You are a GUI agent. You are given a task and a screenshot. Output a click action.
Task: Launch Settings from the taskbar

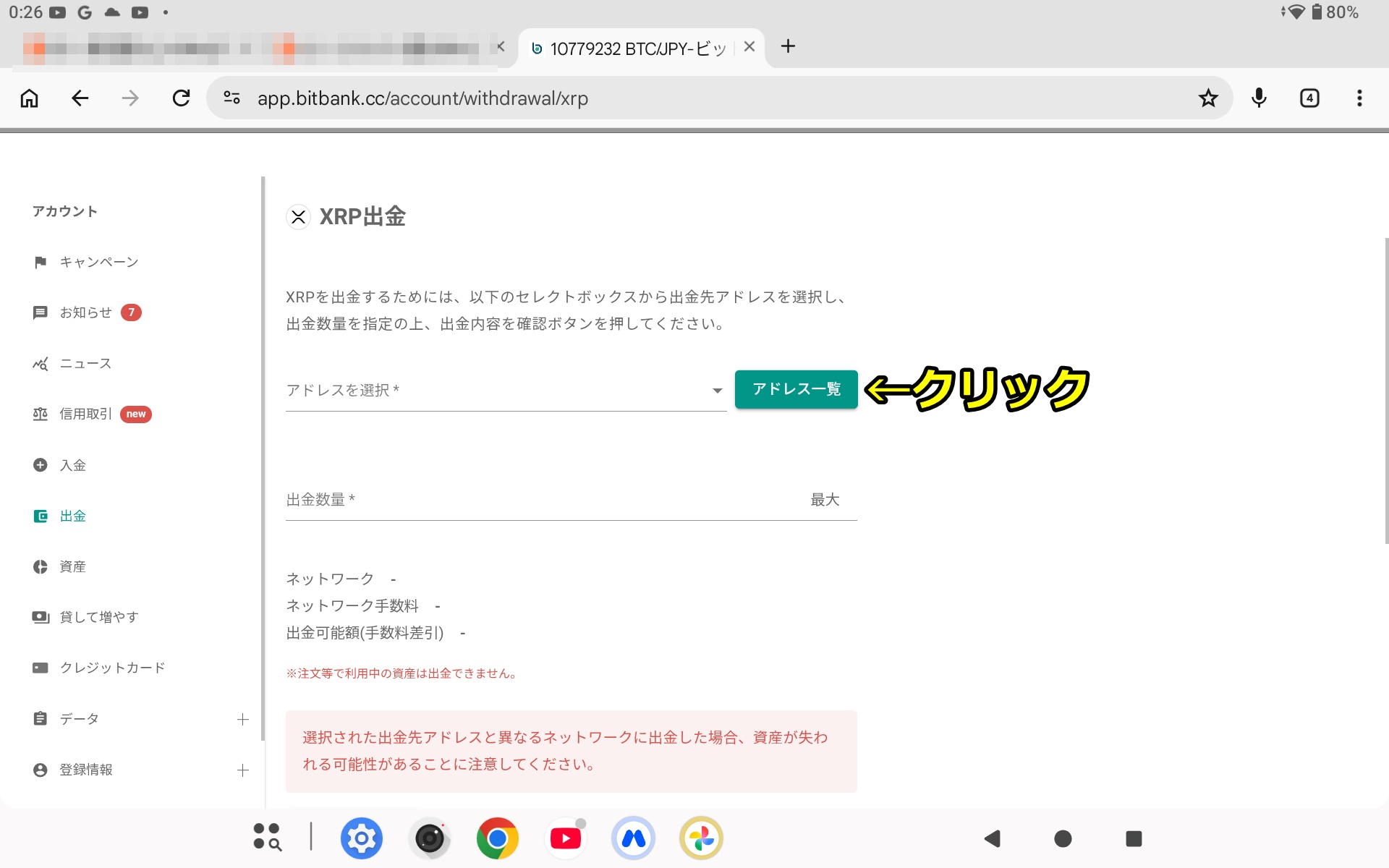[x=361, y=838]
